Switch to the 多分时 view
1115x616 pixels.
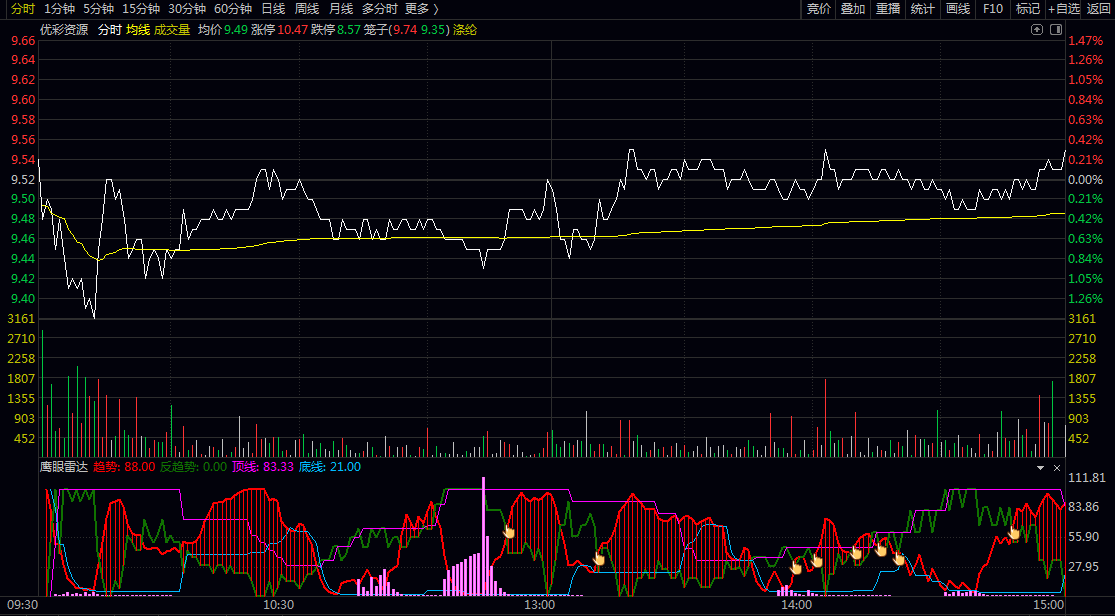(380, 9)
